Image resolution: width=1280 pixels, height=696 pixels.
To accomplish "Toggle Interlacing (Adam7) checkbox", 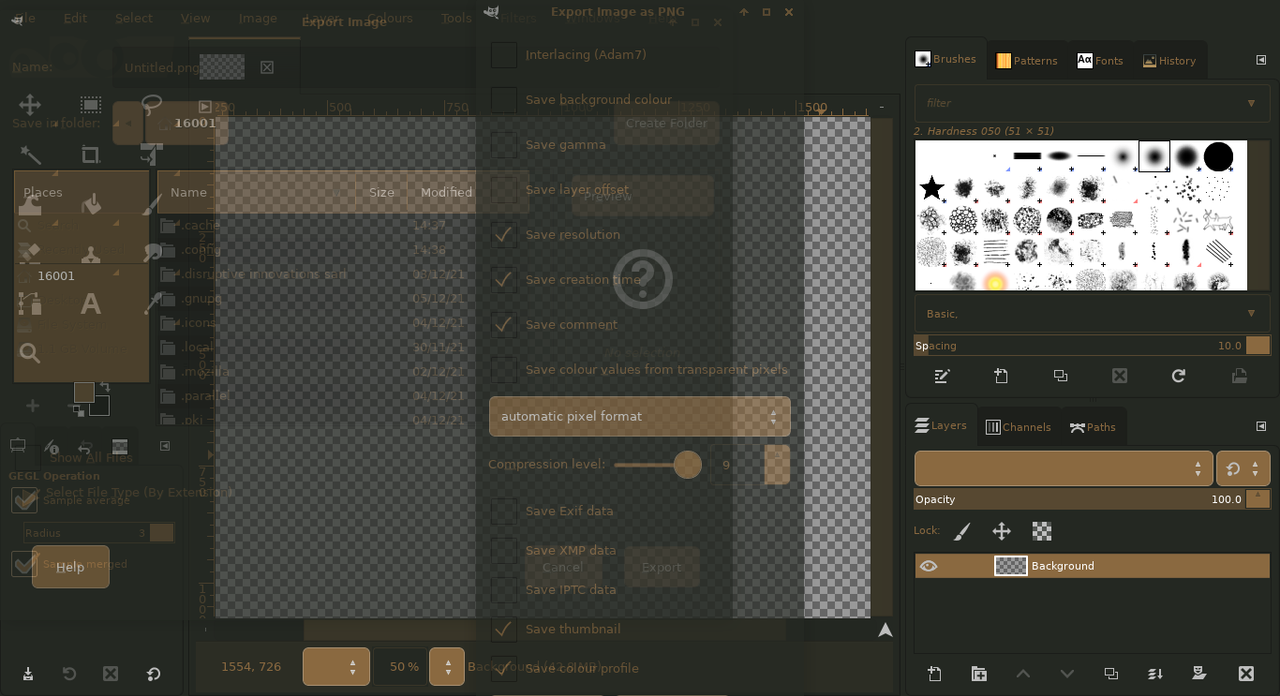I will (504, 55).
